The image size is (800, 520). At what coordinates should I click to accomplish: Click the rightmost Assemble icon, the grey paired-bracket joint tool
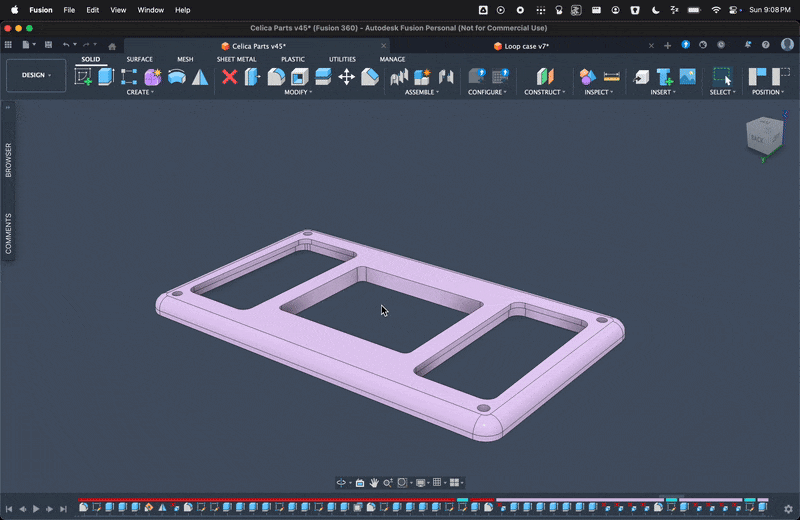446,77
